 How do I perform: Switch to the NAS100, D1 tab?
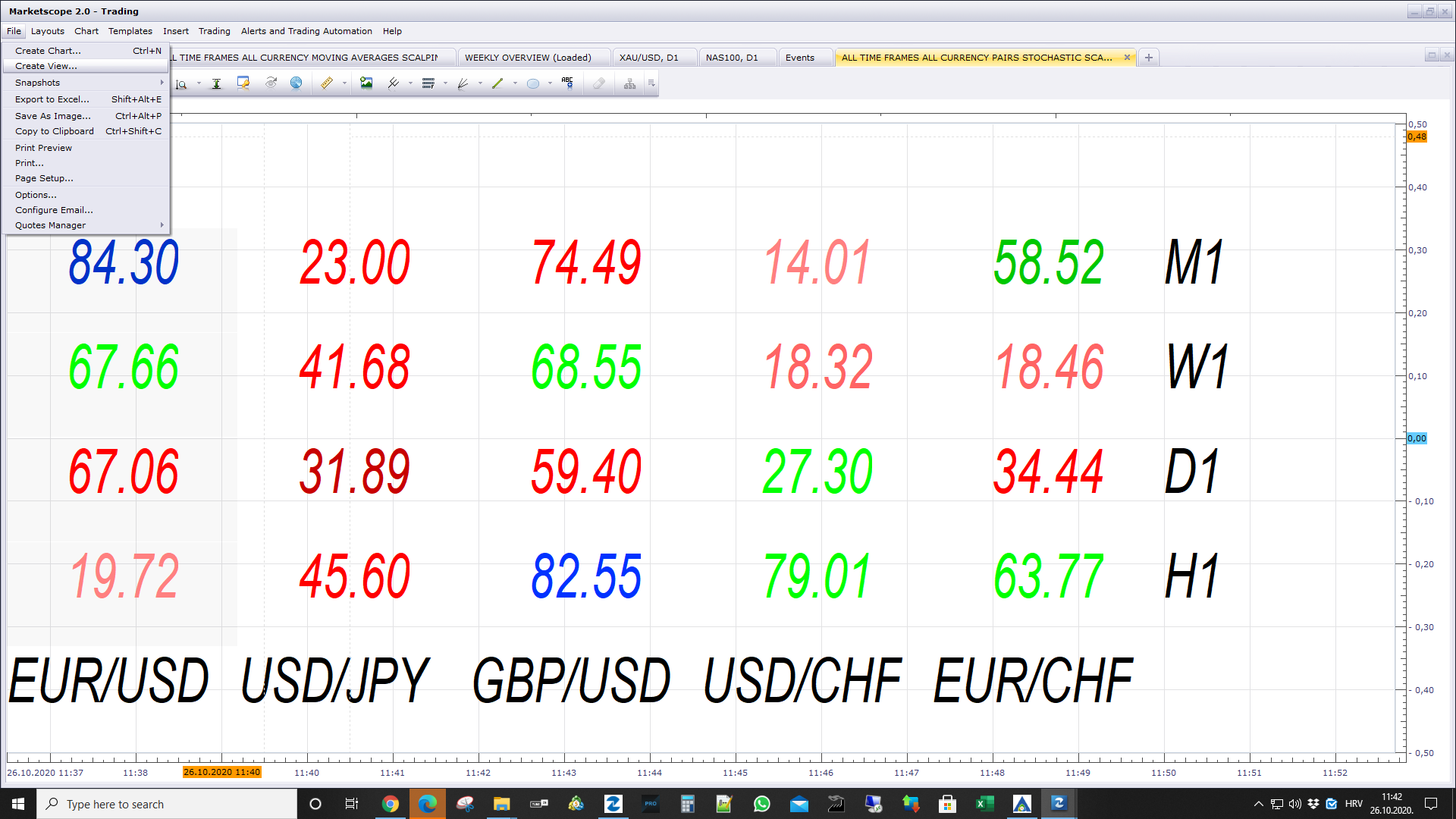738,58
